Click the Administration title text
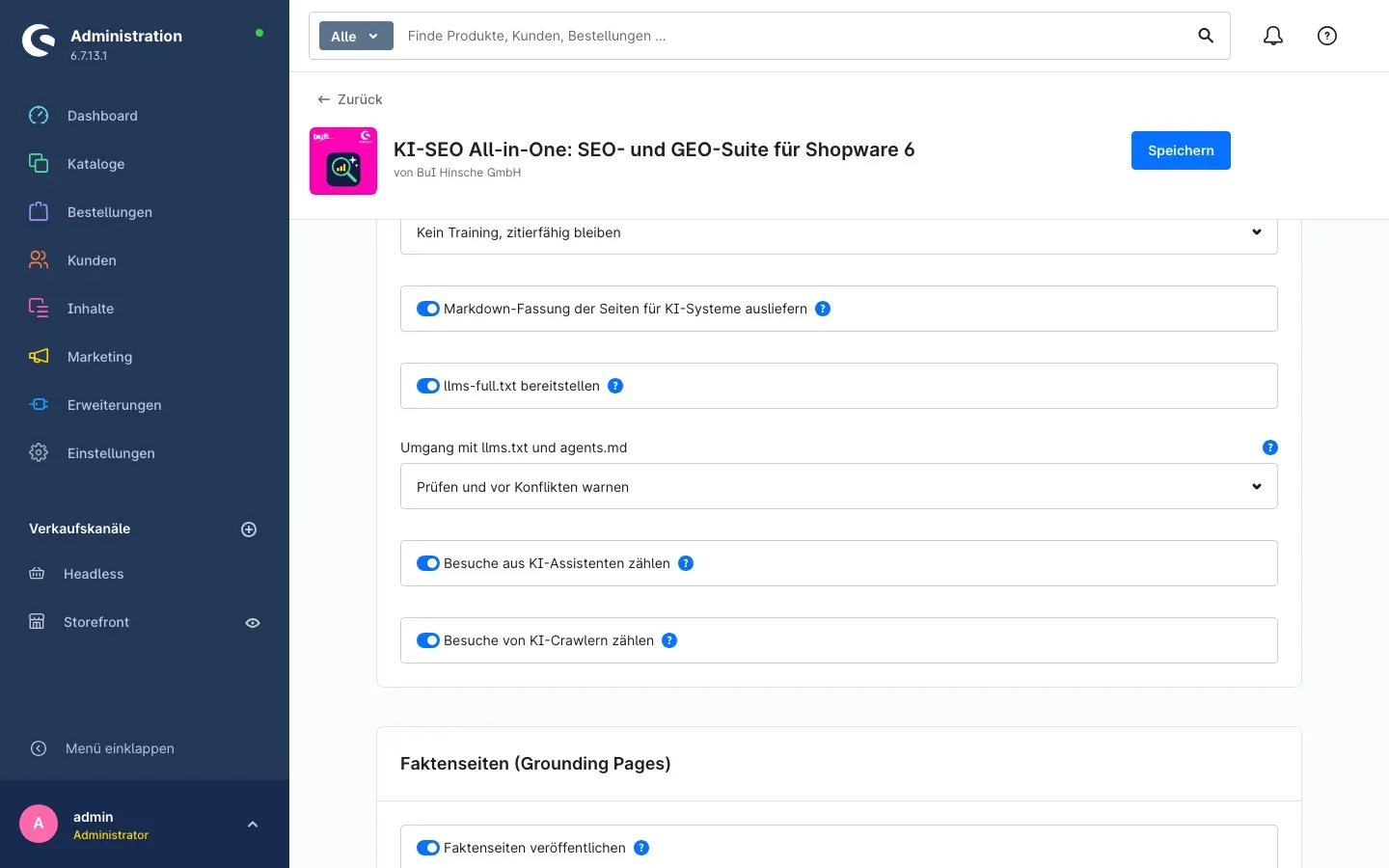This screenshot has height=868, width=1389. tap(126, 36)
